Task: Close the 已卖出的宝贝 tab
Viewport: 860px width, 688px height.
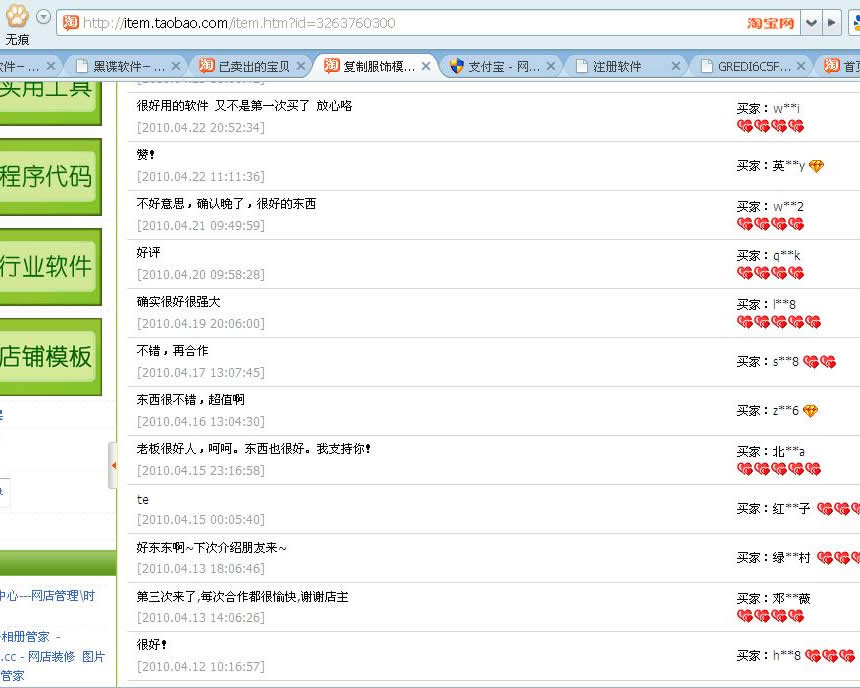Action: pos(301,66)
